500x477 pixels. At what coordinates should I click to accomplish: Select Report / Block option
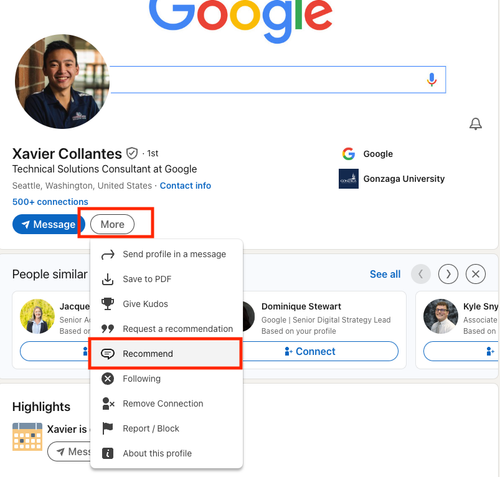[x=166, y=428]
